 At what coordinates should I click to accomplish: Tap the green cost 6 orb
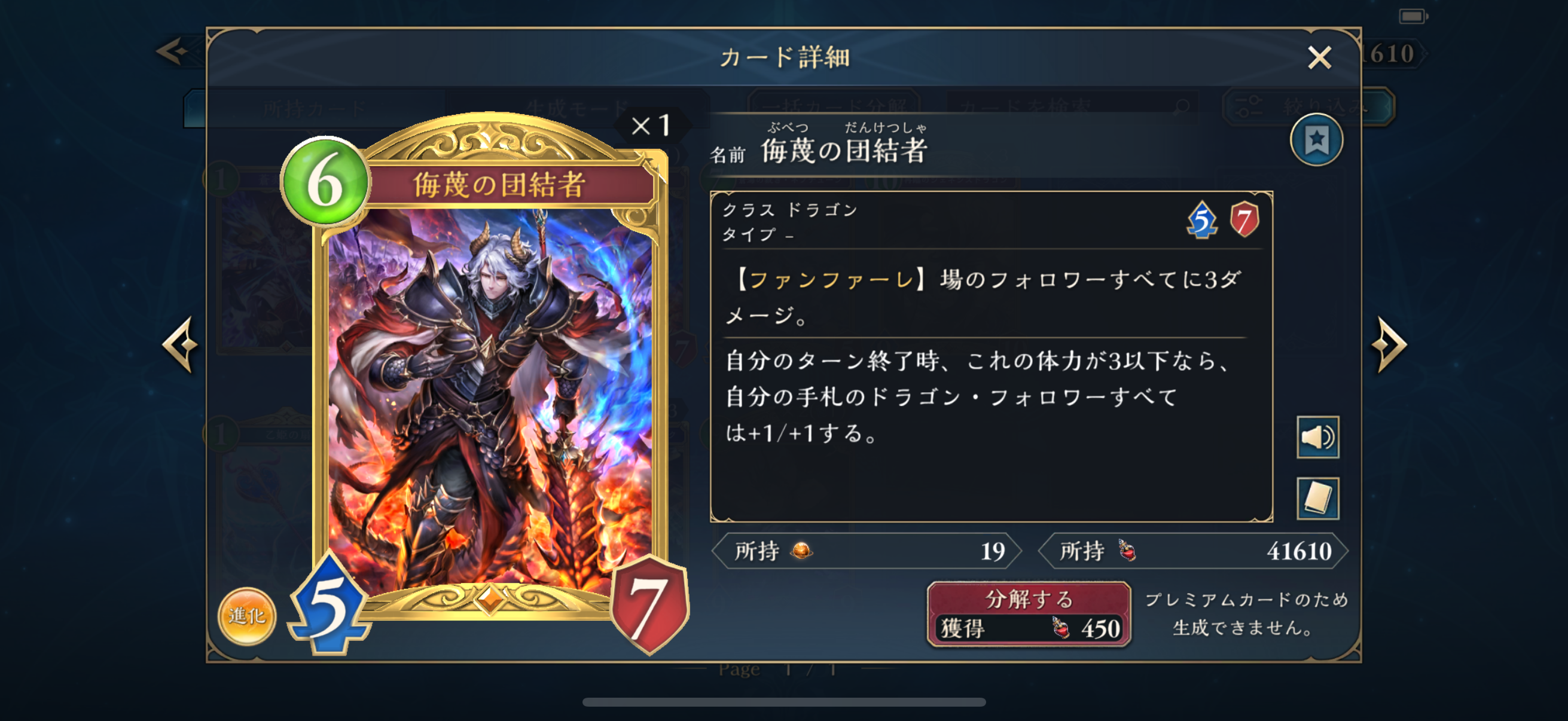click(x=326, y=181)
